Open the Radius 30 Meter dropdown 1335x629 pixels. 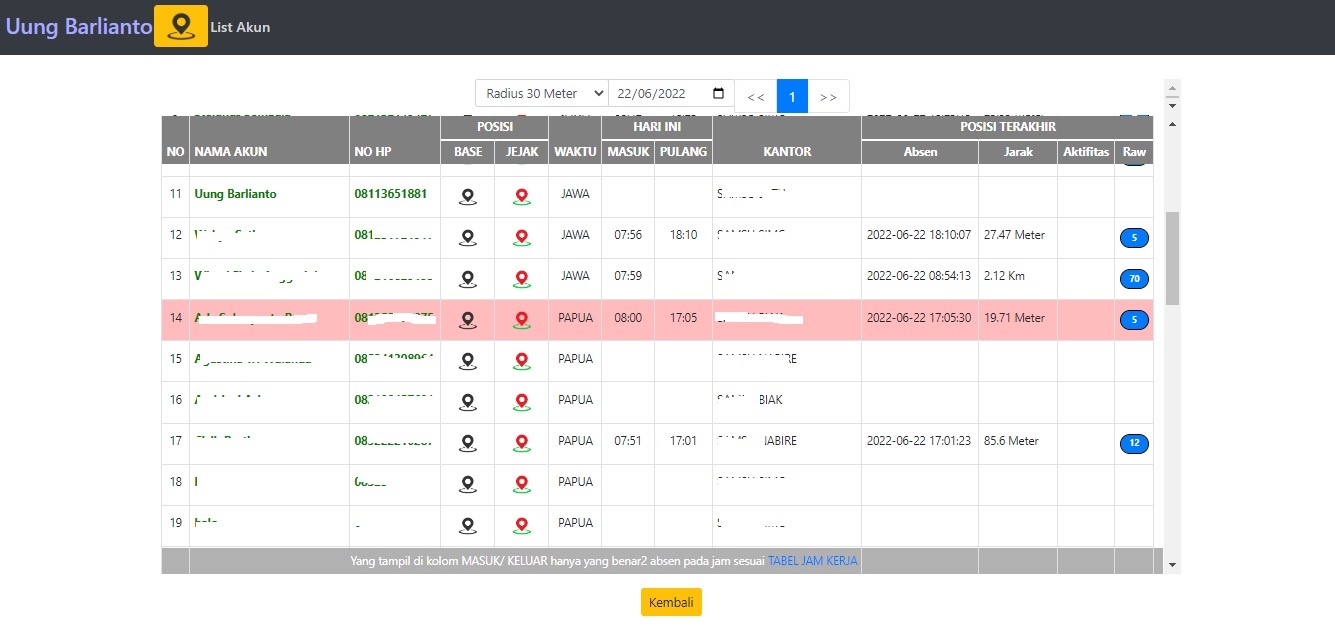[541, 93]
